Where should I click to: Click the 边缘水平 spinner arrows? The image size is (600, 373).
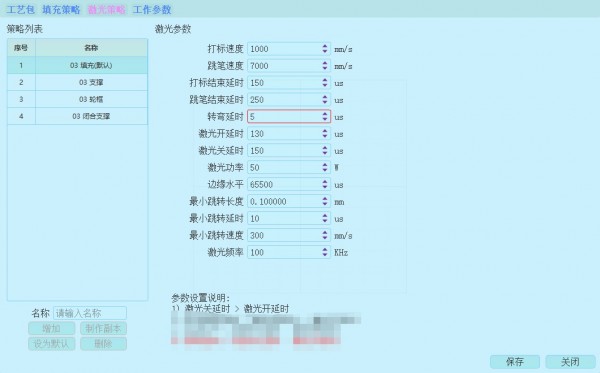tap(325, 184)
